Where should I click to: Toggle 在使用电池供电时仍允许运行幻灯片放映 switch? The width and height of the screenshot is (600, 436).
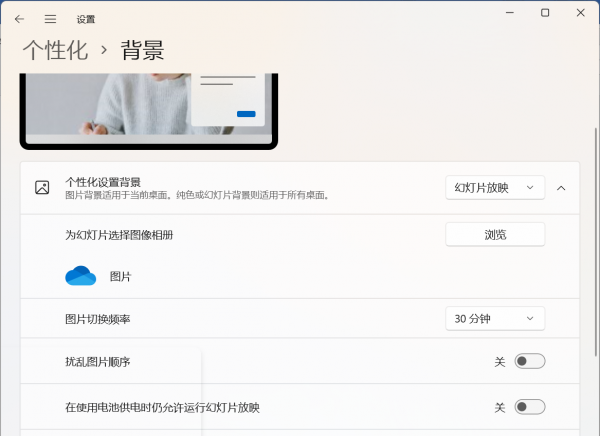coord(530,407)
